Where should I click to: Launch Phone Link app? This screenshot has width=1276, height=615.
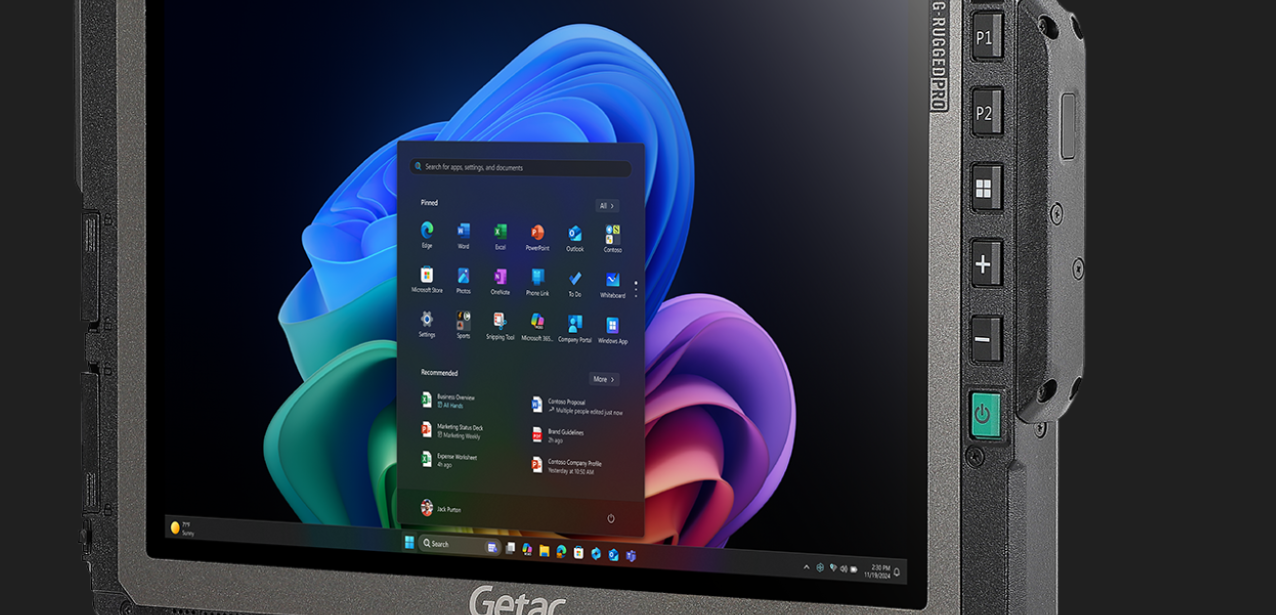pos(537,283)
